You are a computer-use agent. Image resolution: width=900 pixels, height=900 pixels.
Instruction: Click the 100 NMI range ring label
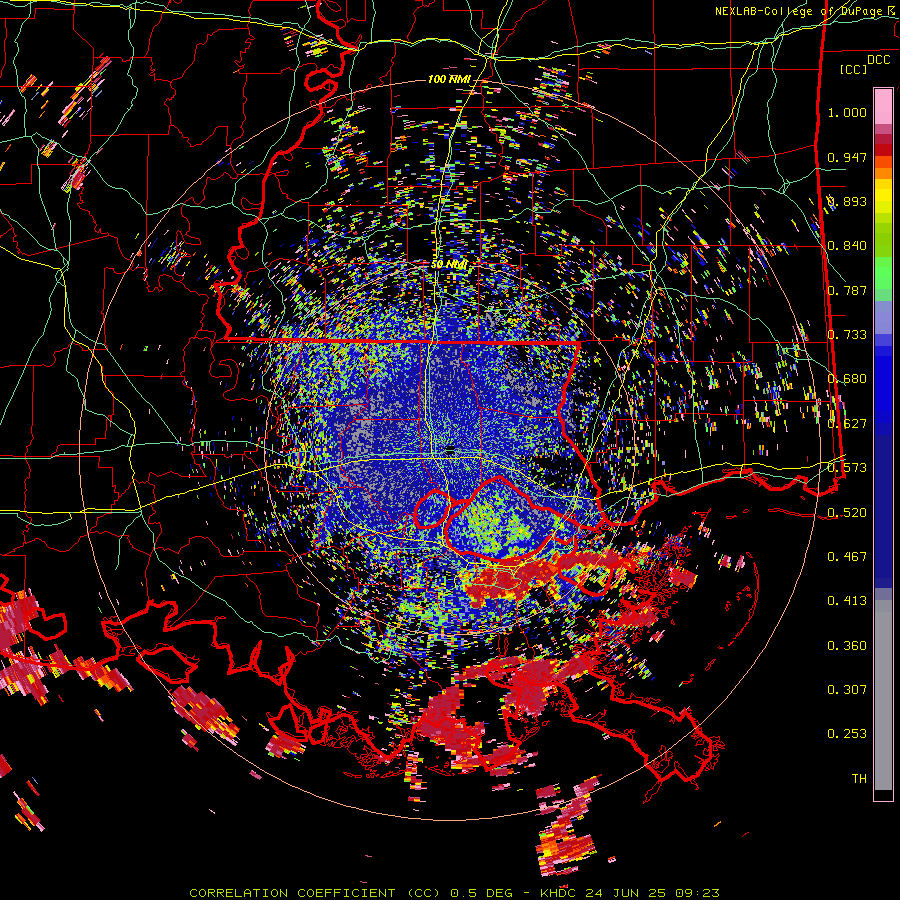coord(449,79)
